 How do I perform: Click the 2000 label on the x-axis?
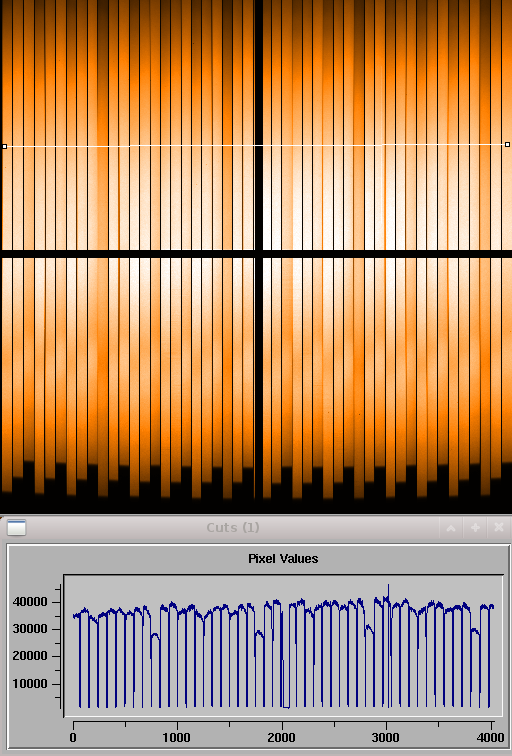[282, 738]
